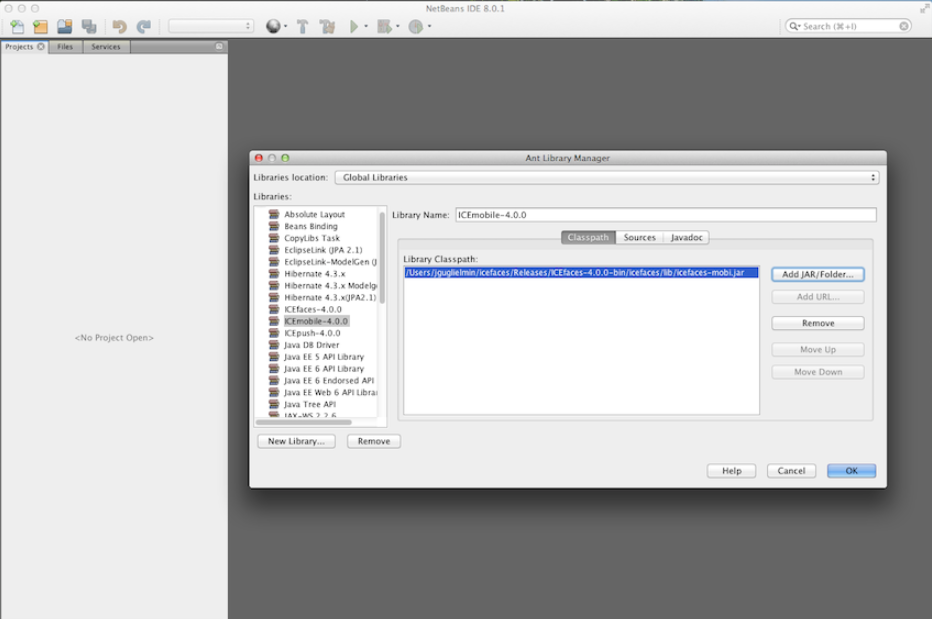This screenshot has width=932, height=619.
Task: Click the Clean and Build icon
Action: (x=326, y=27)
